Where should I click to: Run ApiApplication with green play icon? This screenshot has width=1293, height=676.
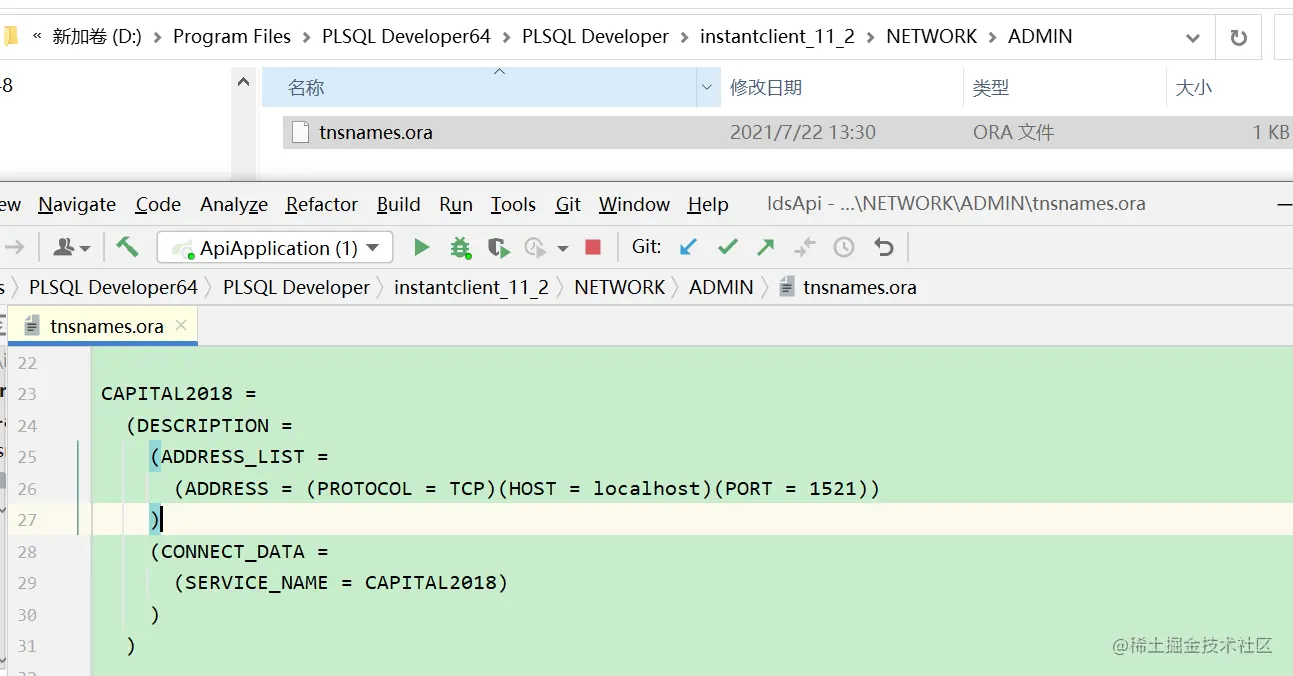pos(421,247)
